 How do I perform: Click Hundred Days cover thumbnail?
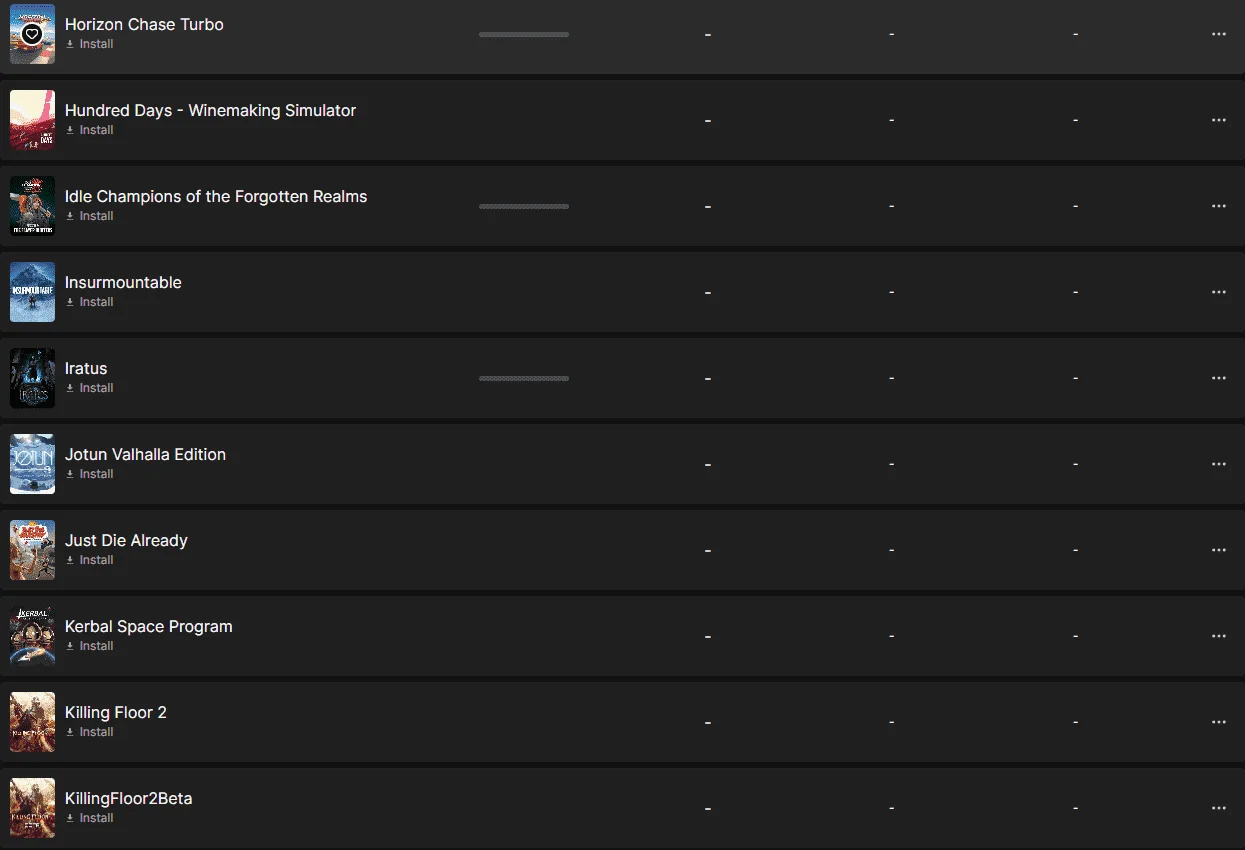click(x=32, y=120)
